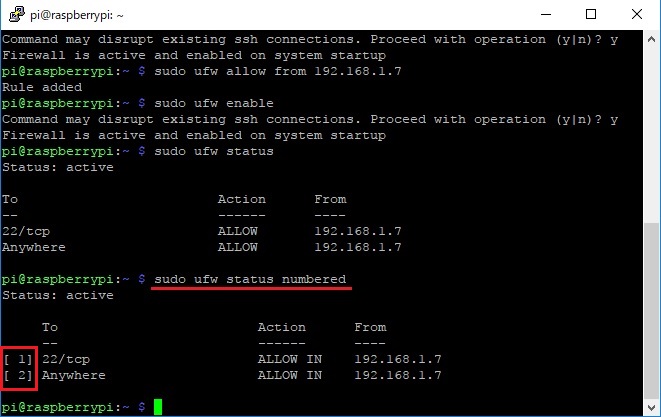Click the 'Action' header in numbered table
Viewport: 661px width, 417px height.
coord(282,327)
